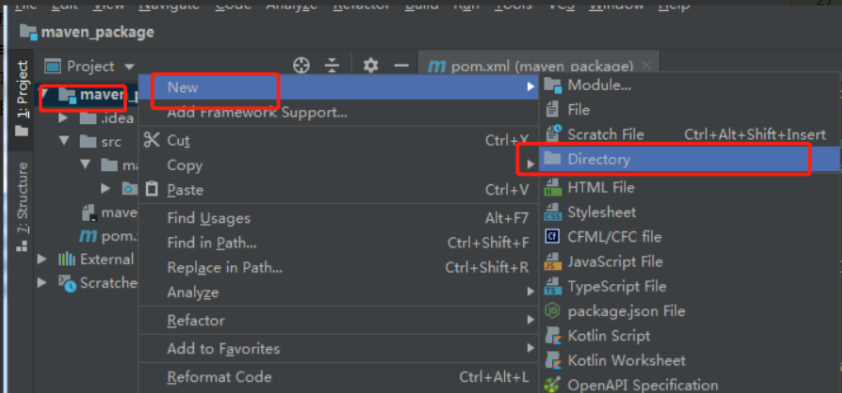This screenshot has width=842, height=393.
Task: Click the Directory folder icon
Action: pos(553,158)
